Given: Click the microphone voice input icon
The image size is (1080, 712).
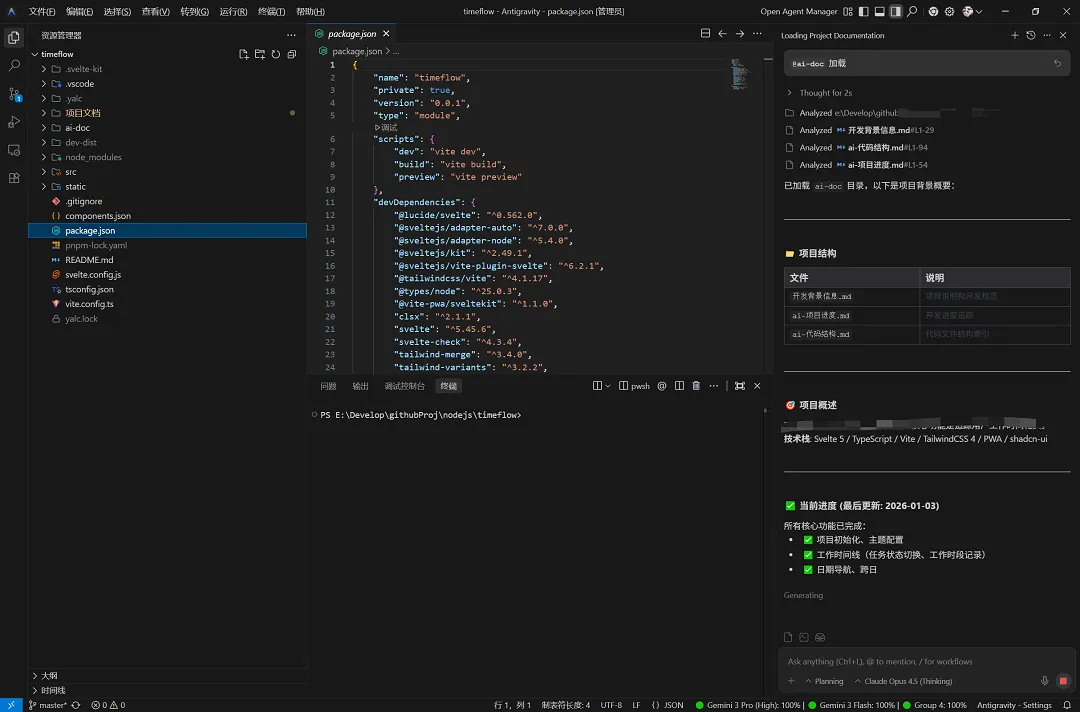Looking at the screenshot, I should 1045,681.
